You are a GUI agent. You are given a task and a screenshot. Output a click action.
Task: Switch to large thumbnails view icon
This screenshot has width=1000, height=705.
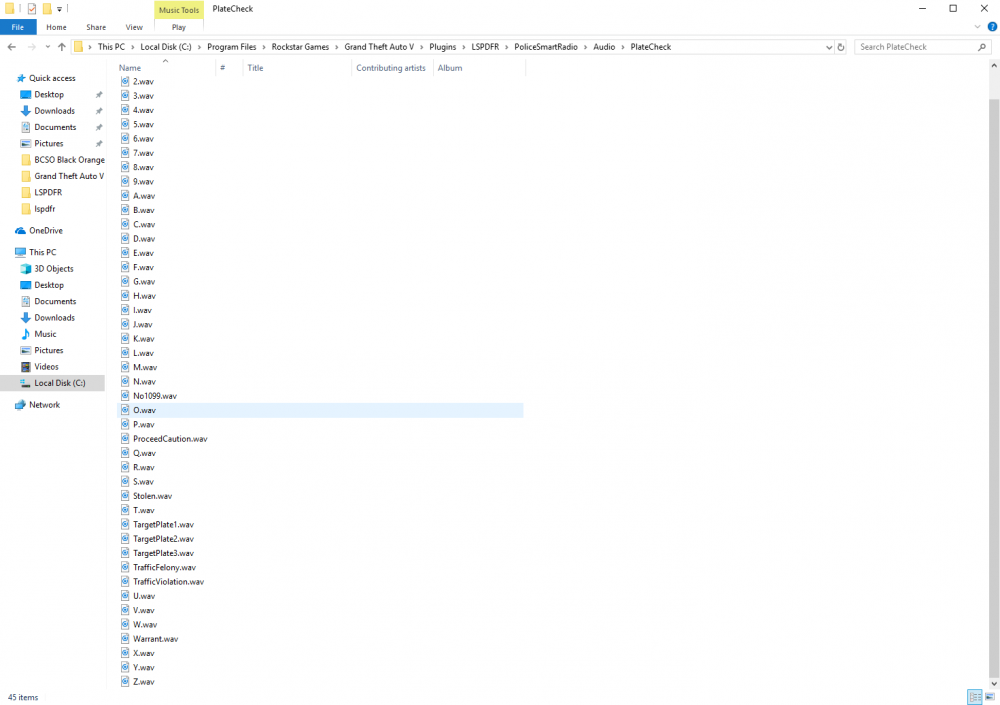tap(990, 697)
